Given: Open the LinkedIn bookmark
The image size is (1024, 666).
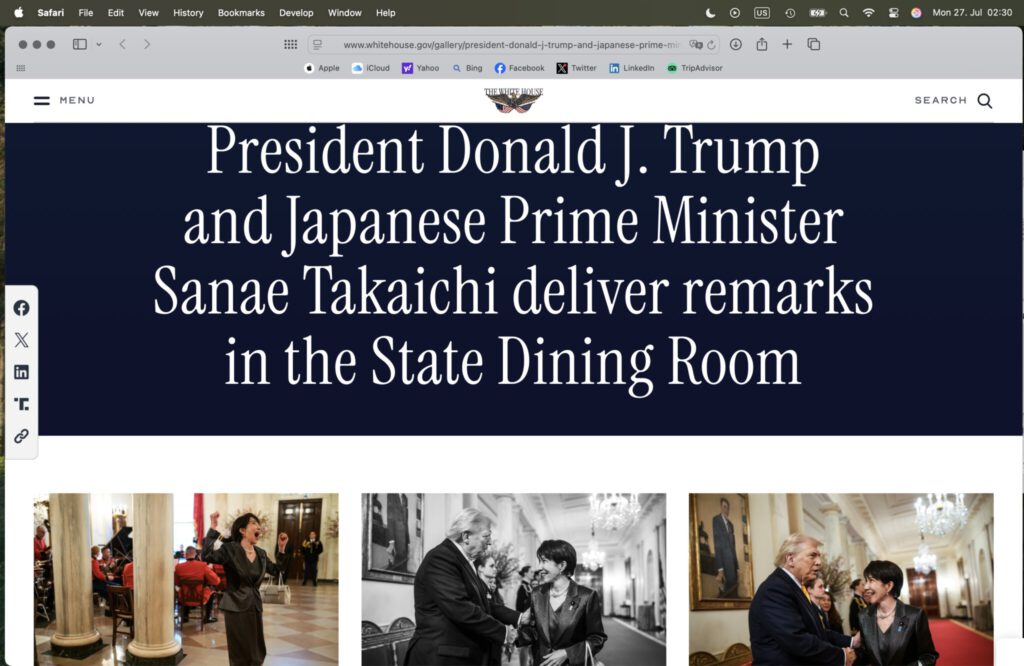Looking at the screenshot, I should point(632,68).
